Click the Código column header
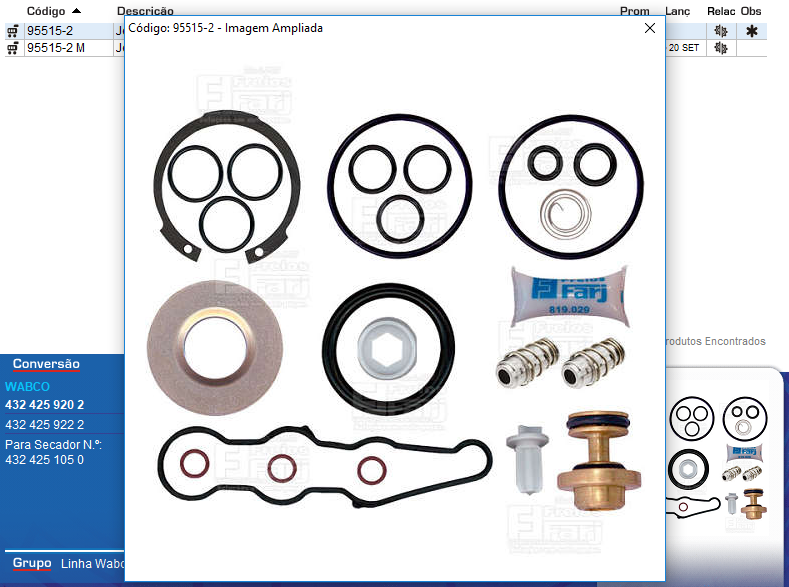789x587 pixels. point(45,11)
